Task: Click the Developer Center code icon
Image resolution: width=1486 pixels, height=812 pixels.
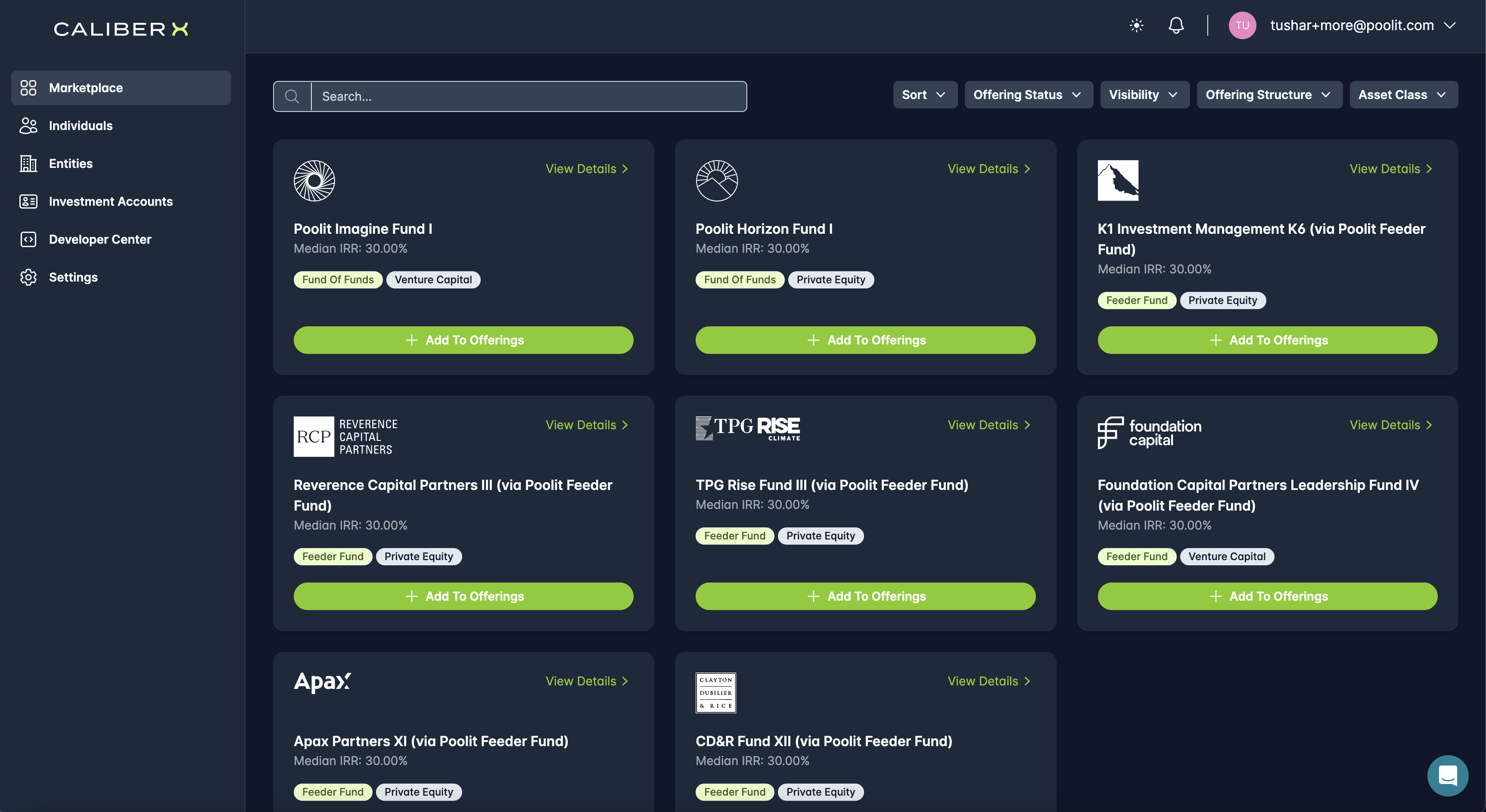Action: point(28,239)
